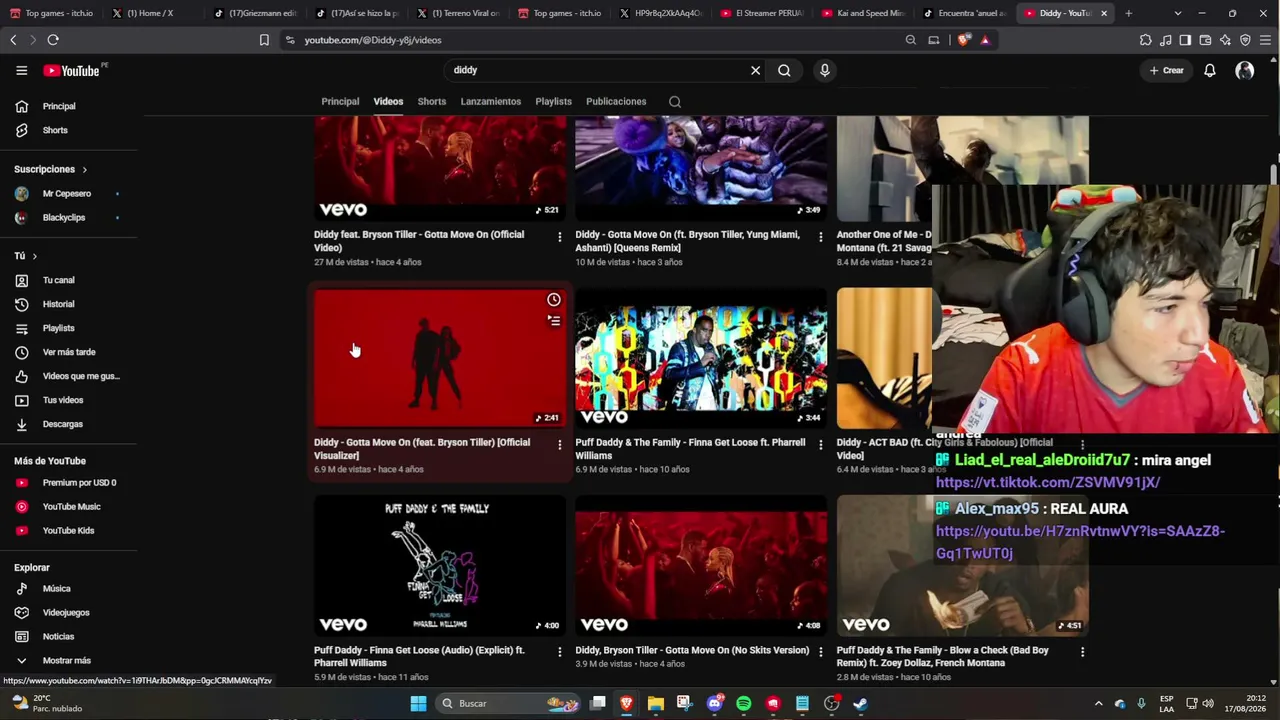
Task: Open options for Gotta Move On Official Visualizer
Action: pyautogui.click(x=559, y=444)
